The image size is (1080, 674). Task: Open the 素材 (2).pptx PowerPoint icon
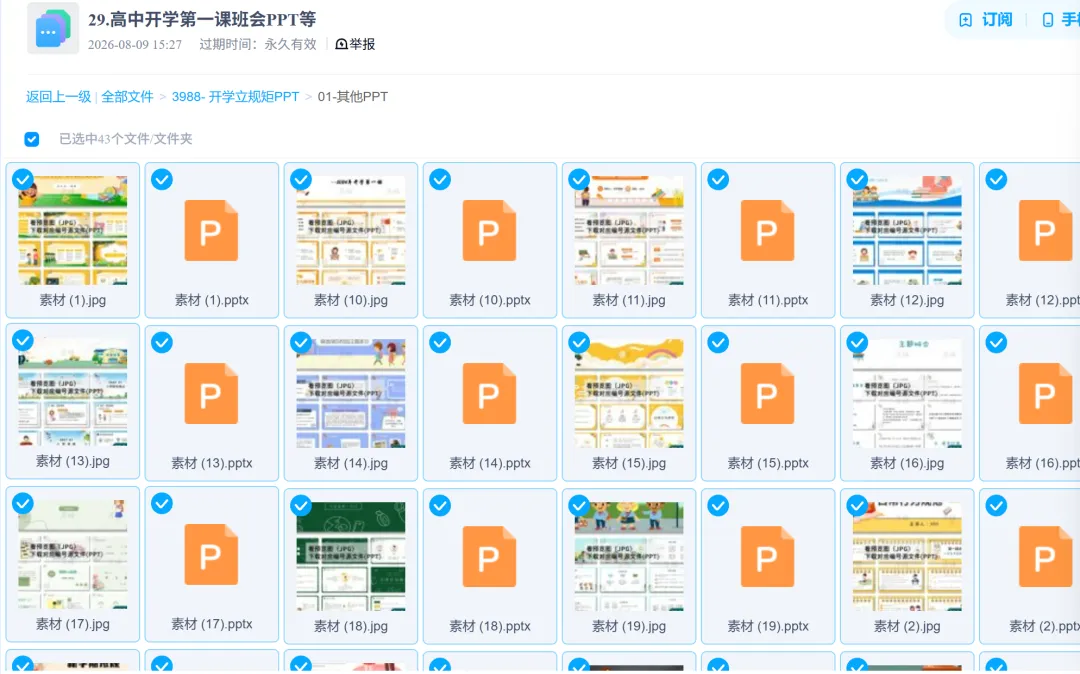coord(1046,556)
